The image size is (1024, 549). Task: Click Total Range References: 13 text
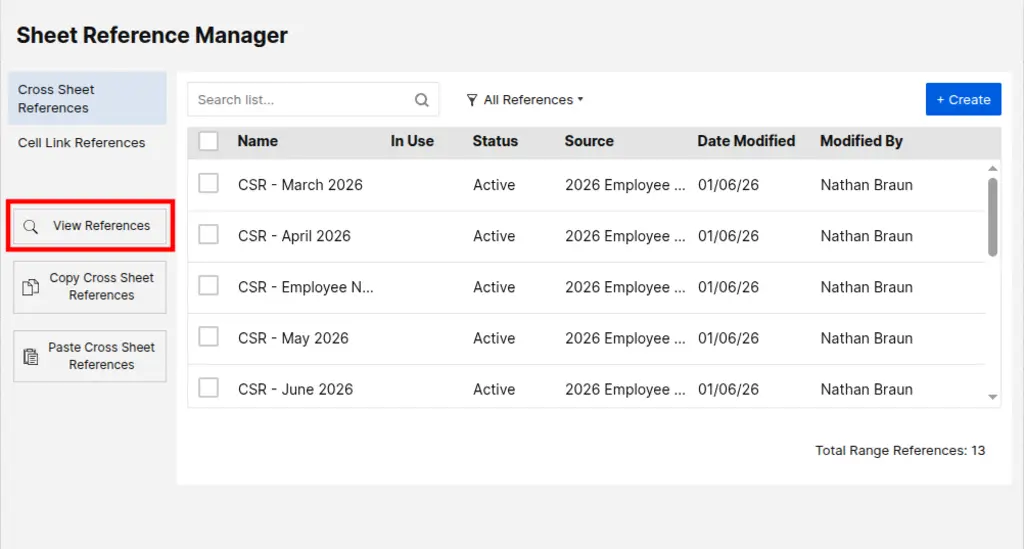tap(900, 450)
